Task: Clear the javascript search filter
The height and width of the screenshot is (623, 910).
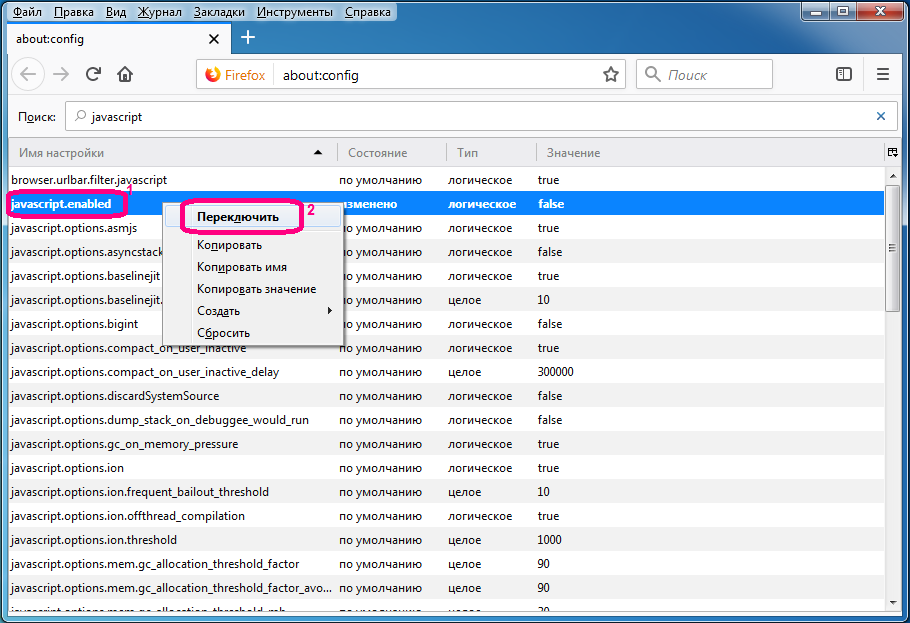Action: (880, 116)
